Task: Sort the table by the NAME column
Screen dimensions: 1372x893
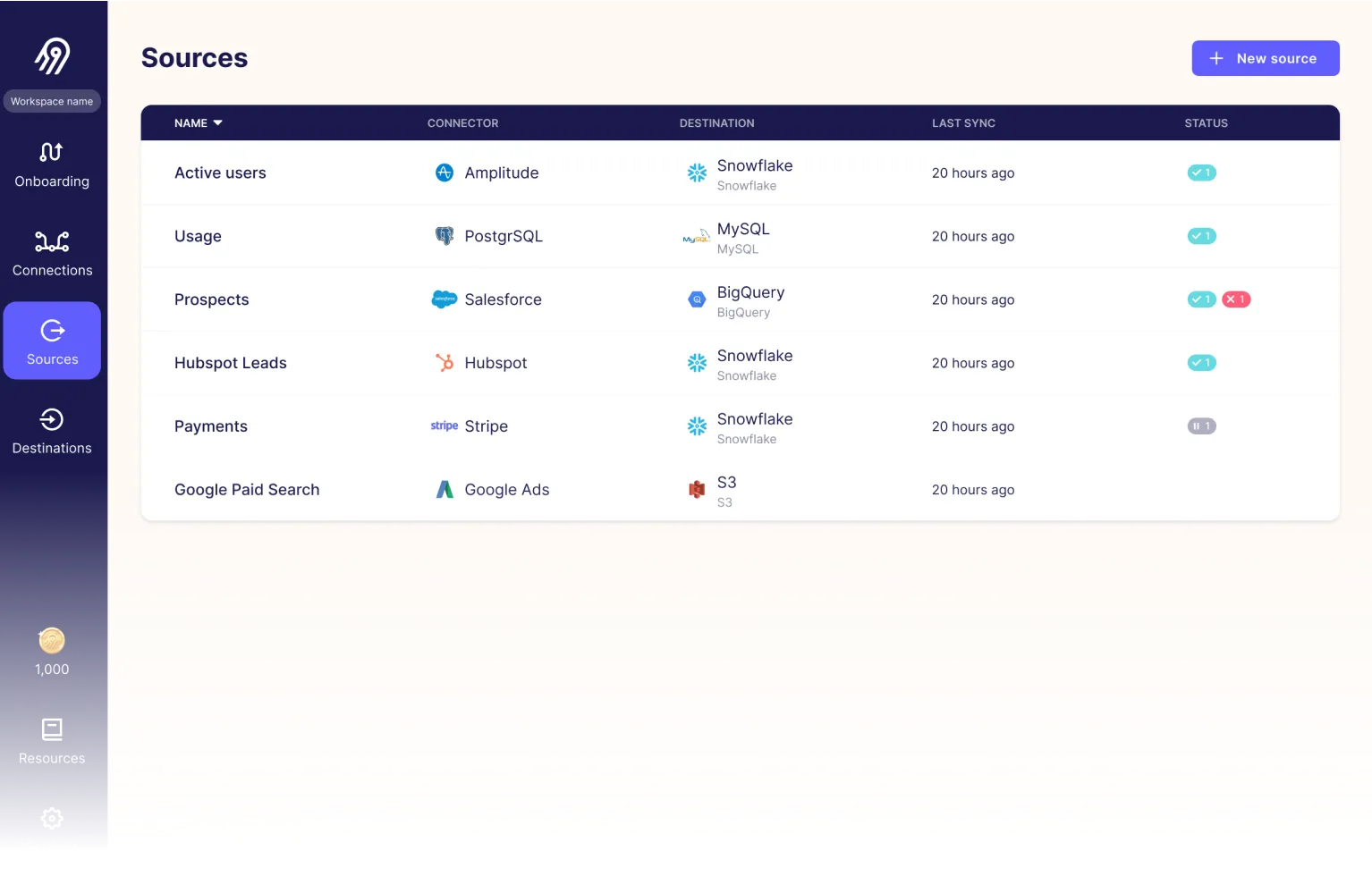Action: point(198,123)
